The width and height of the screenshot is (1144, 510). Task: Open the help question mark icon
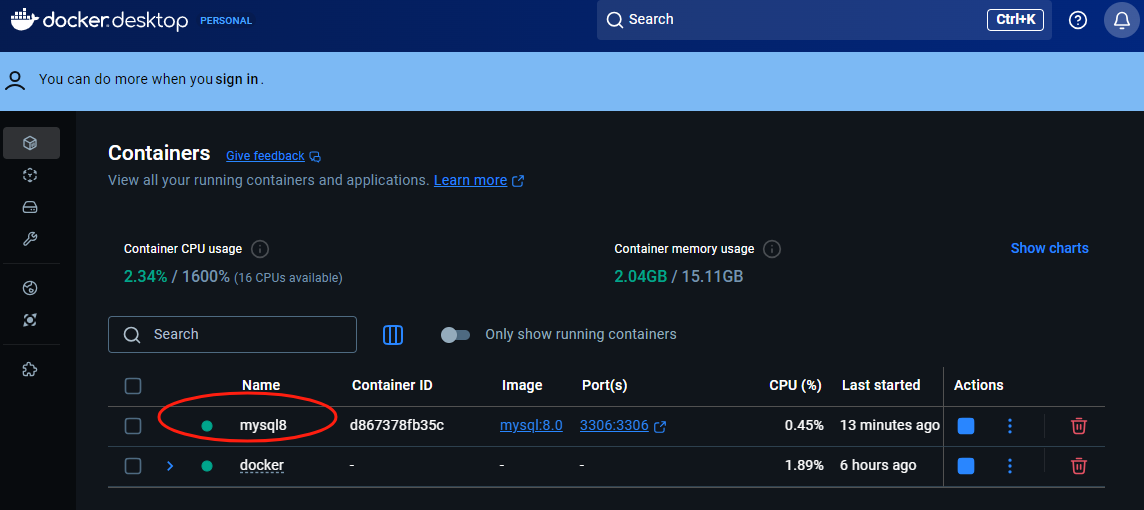pos(1078,20)
